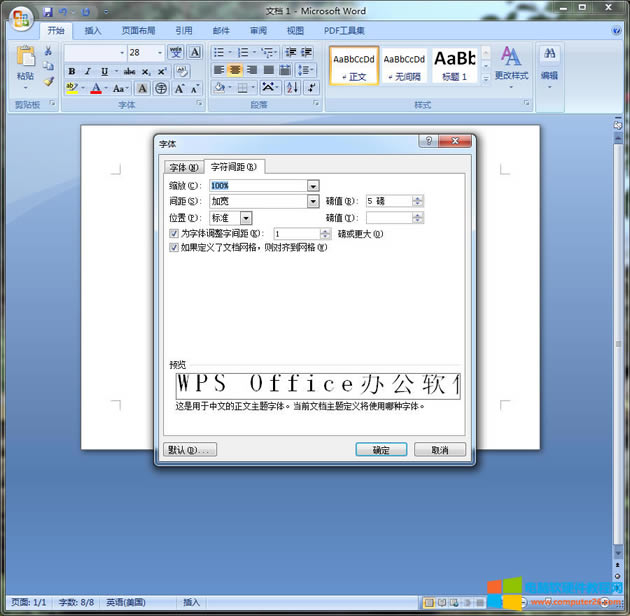Click the Save icon in quick access toolbar
The image size is (630, 616).
coord(47,12)
